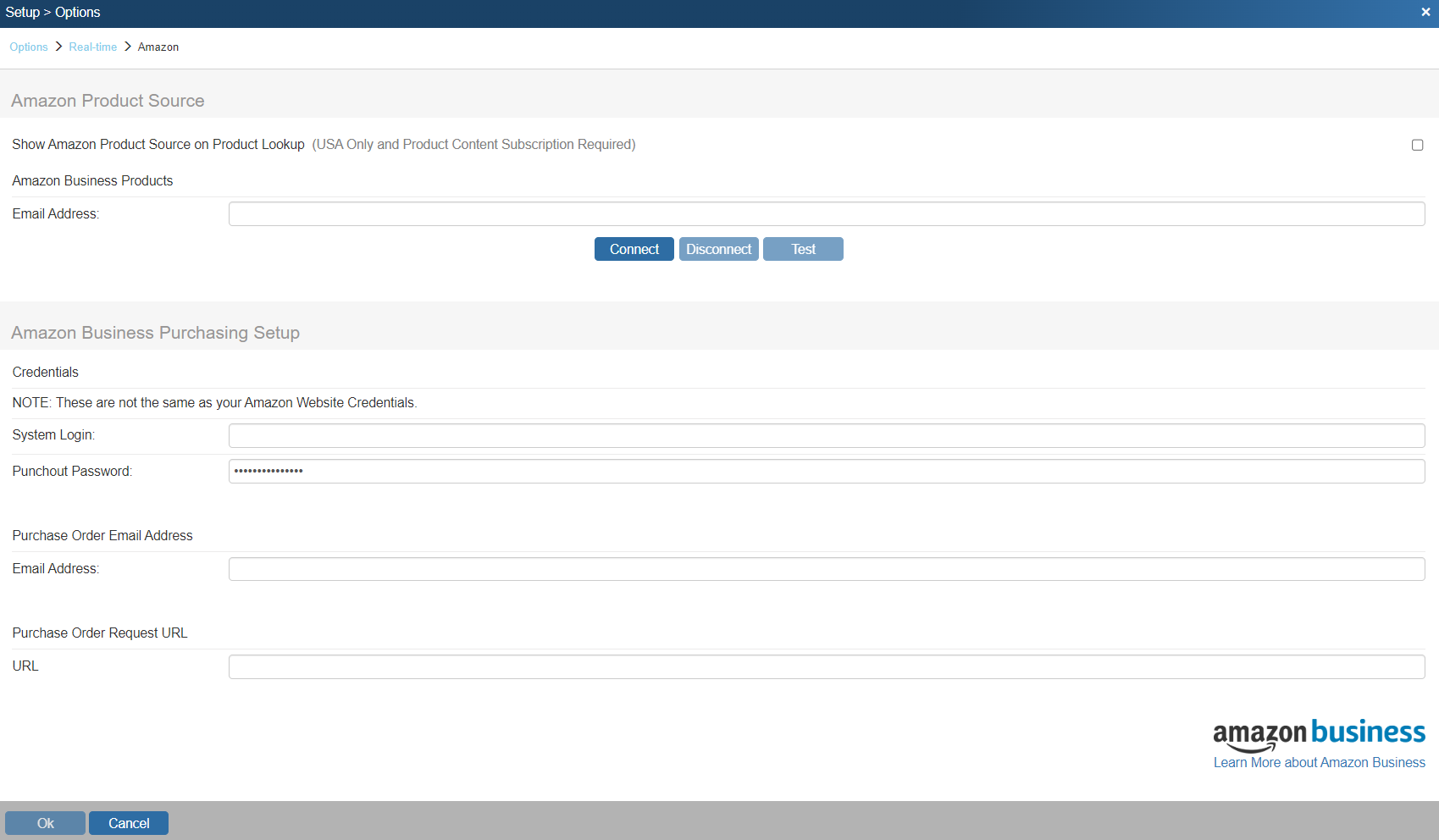
Task: Close the Setup Options dialog
Action: [1425, 12]
